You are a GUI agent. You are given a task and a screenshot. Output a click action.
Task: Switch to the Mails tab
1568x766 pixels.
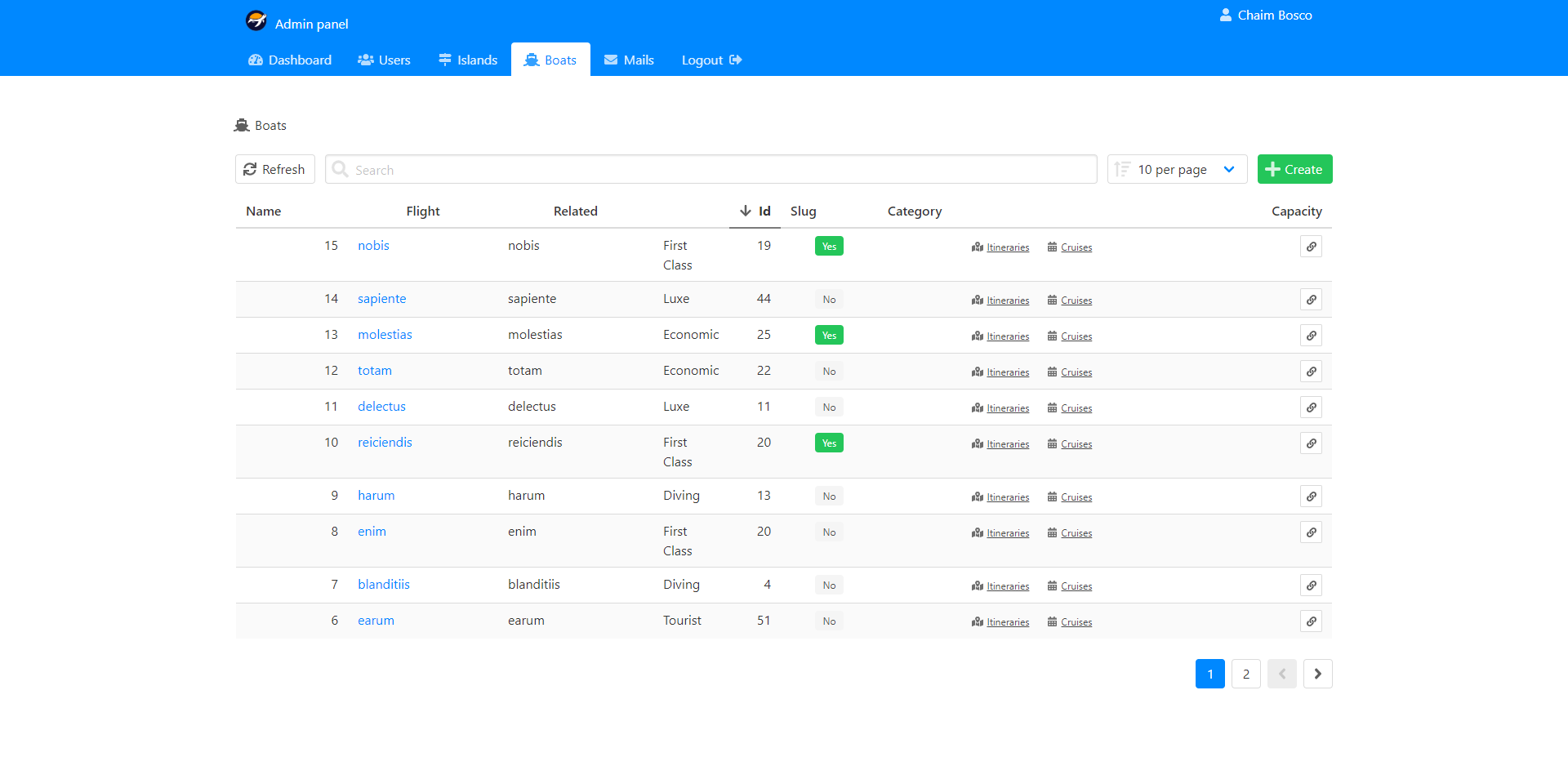pyautogui.click(x=628, y=59)
